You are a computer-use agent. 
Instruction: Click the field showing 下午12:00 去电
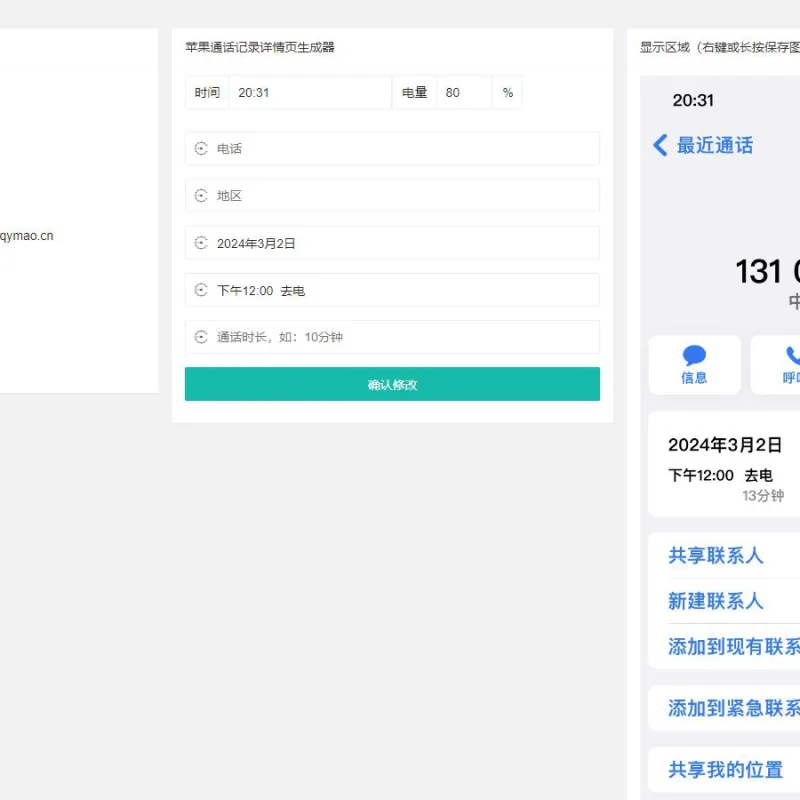point(392,290)
